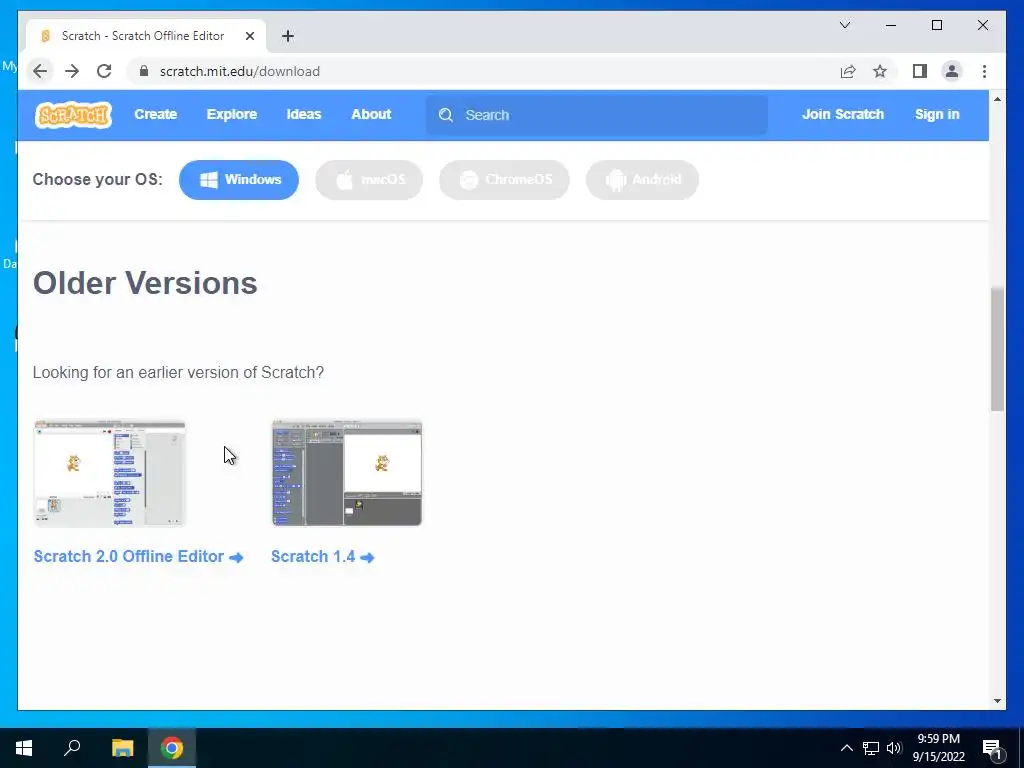Screen dimensions: 1024x768
Task: Share this page icon in address bar
Action: click(x=848, y=71)
